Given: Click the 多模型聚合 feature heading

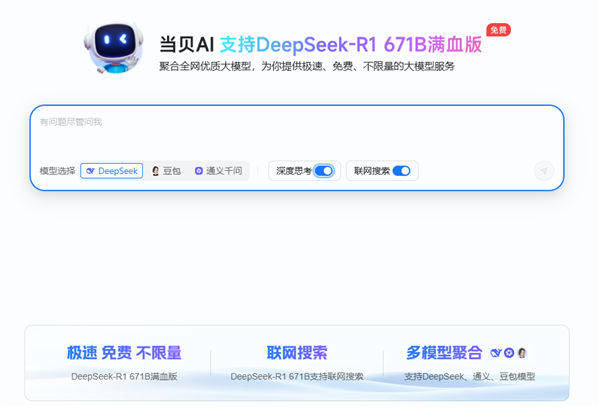Looking at the screenshot, I should [x=444, y=353].
